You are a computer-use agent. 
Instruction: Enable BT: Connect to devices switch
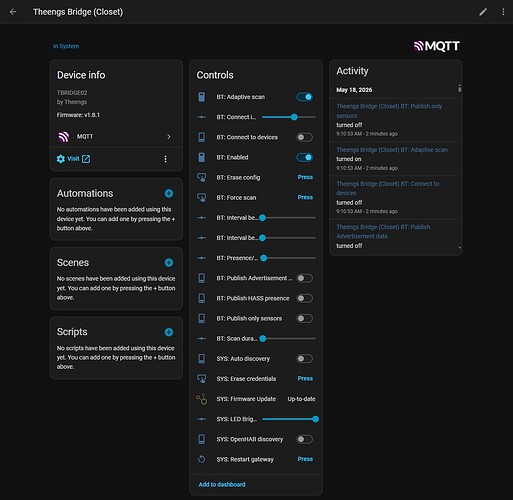point(304,137)
